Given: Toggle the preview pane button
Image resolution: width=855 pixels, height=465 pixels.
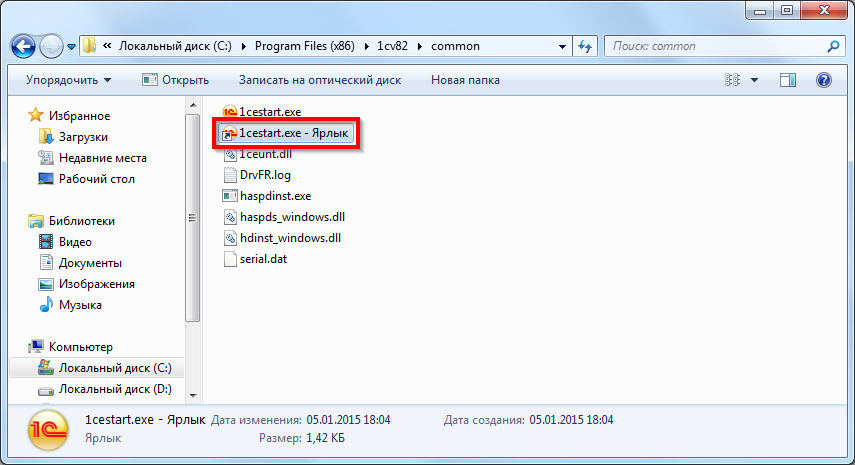Looking at the screenshot, I should [x=788, y=80].
